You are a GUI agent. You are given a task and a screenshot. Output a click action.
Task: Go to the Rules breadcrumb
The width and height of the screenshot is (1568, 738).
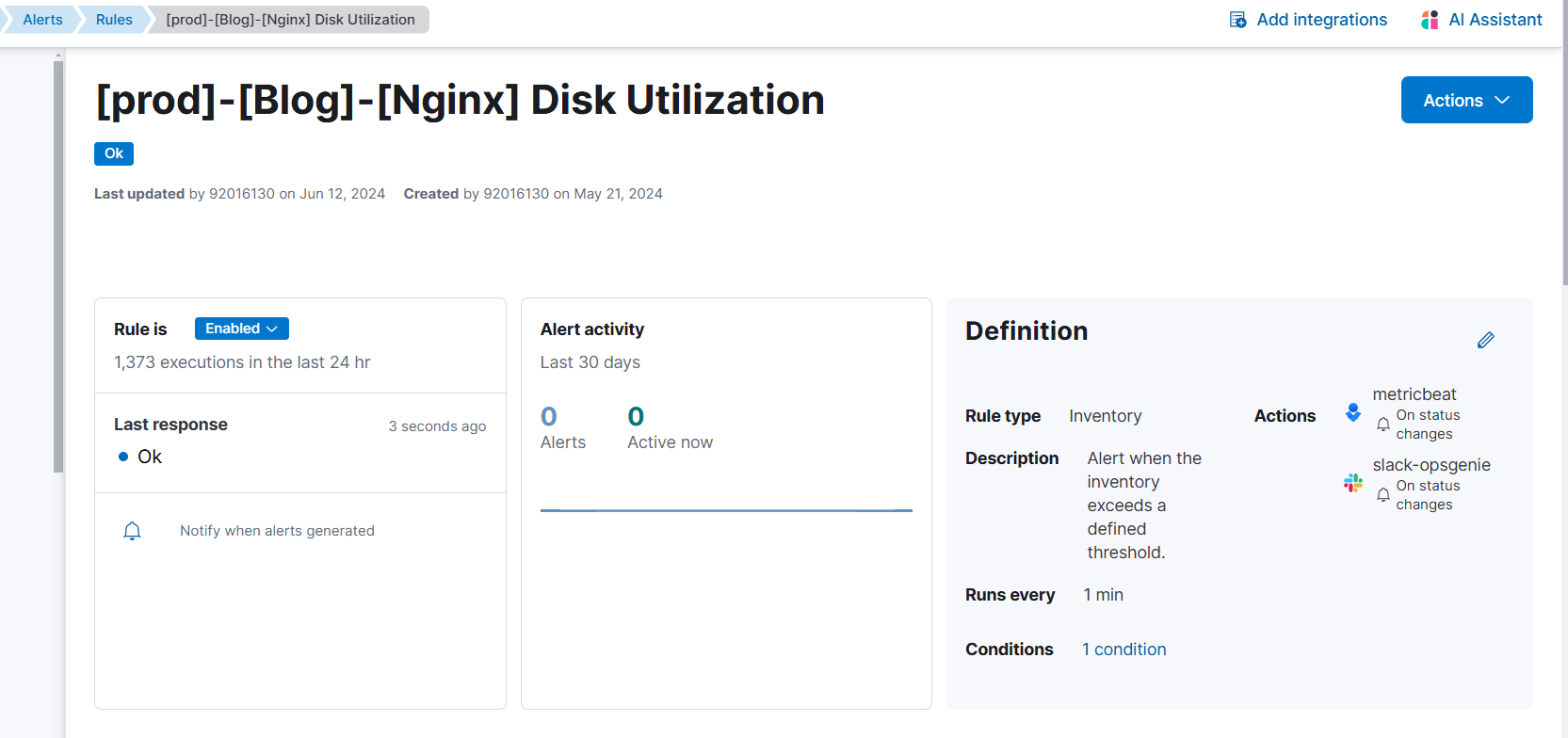114,20
